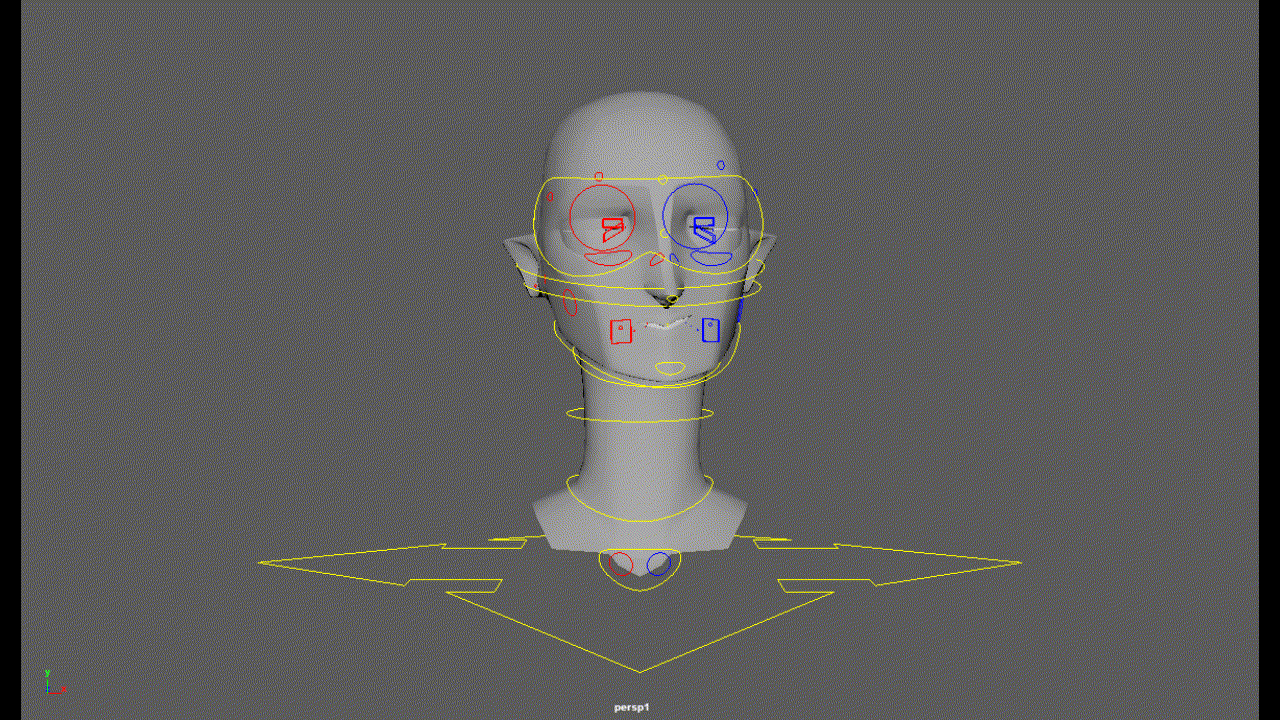Select the small red brow circle control
The width and height of the screenshot is (1280, 720).
(x=599, y=177)
